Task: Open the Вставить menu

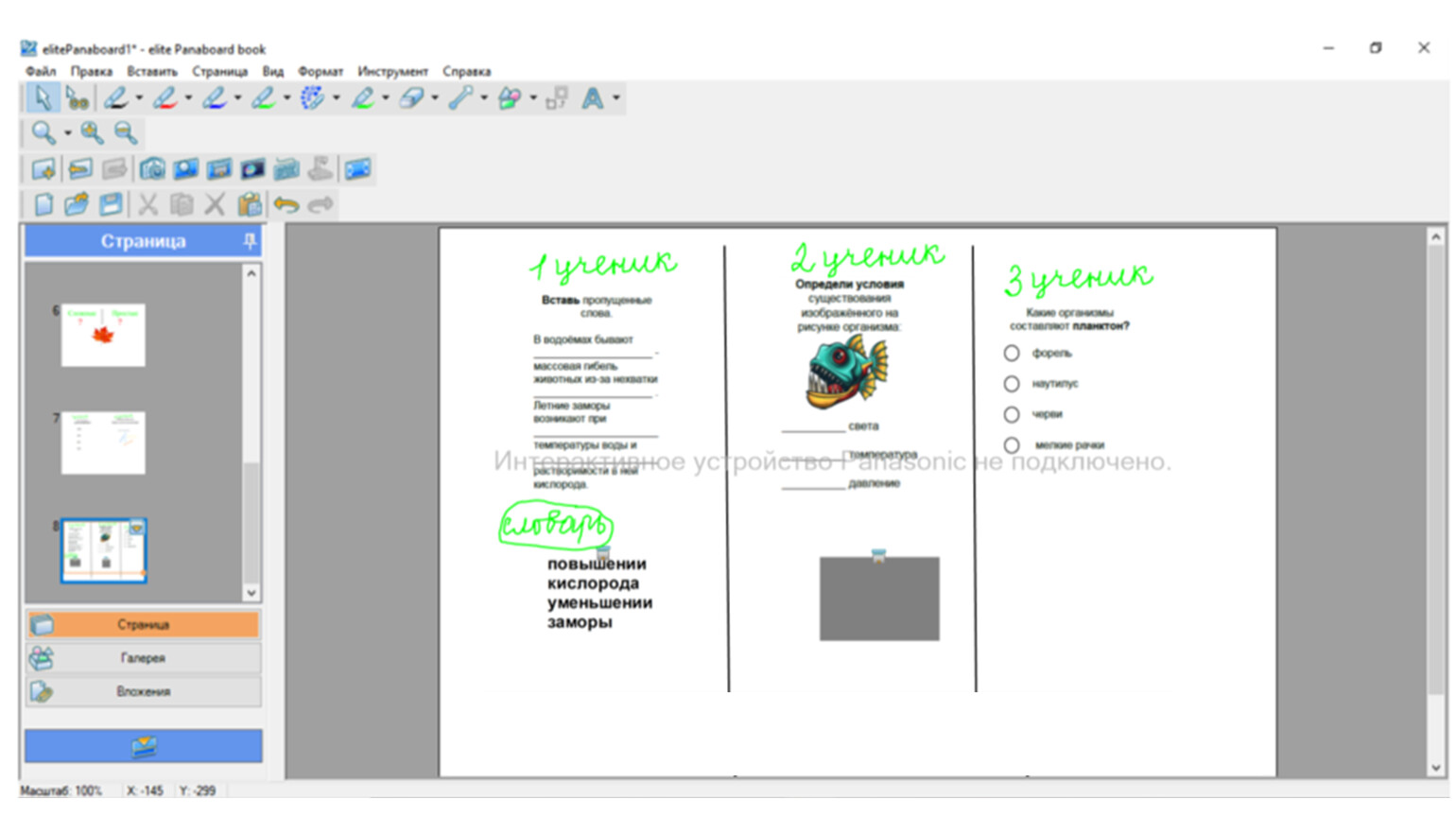Action: (x=152, y=72)
